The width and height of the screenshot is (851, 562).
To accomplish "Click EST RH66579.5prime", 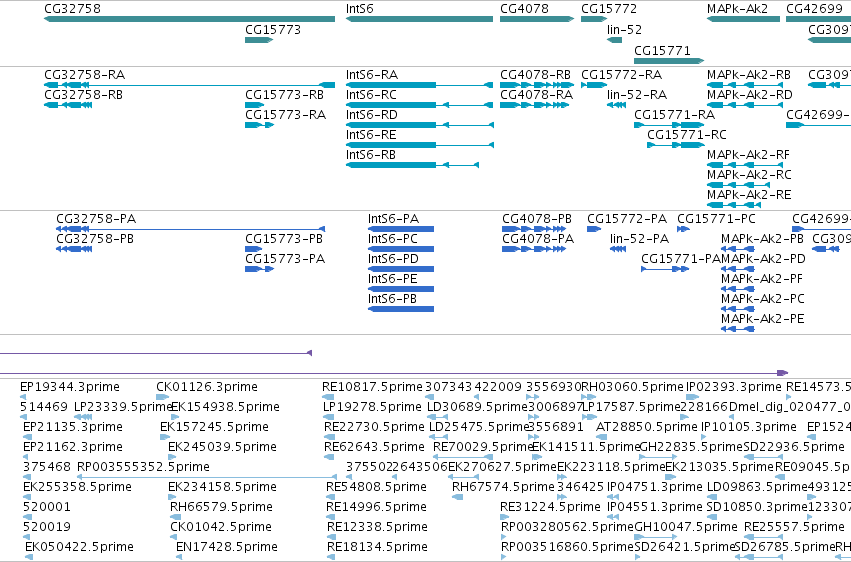I will [x=173, y=517].
